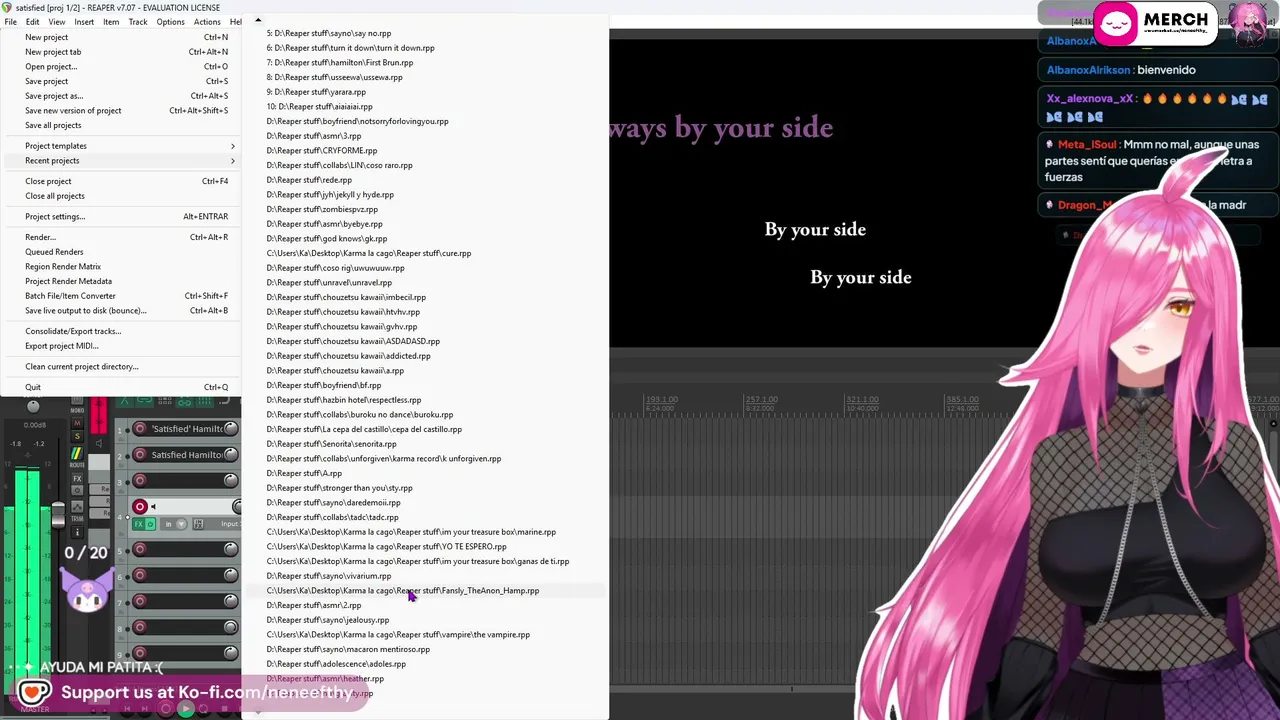Screen dimensions: 1280x720
Task: Click the REAPER app icon in title bar
Action: [8, 7]
